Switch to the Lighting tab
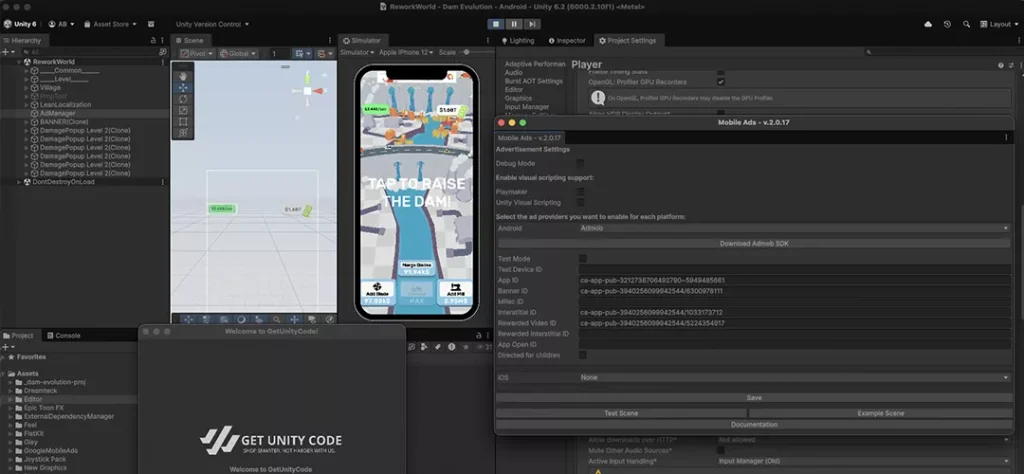Viewport: 1024px width, 474px height. [517, 40]
